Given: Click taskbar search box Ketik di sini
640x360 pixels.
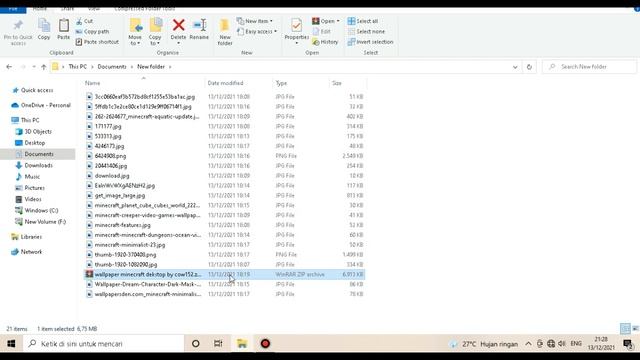Looking at the screenshot, I should pos(104,344).
